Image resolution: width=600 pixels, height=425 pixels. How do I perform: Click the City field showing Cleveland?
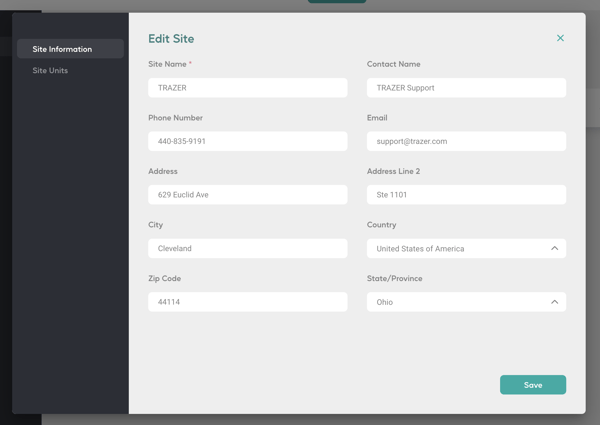[x=248, y=248]
